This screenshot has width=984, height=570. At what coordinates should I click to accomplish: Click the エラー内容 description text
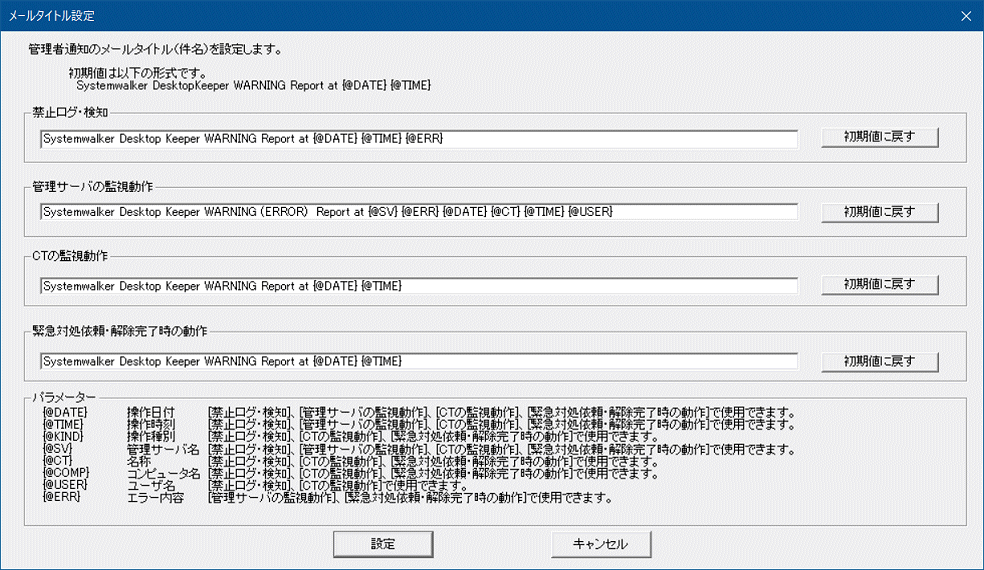(156, 498)
